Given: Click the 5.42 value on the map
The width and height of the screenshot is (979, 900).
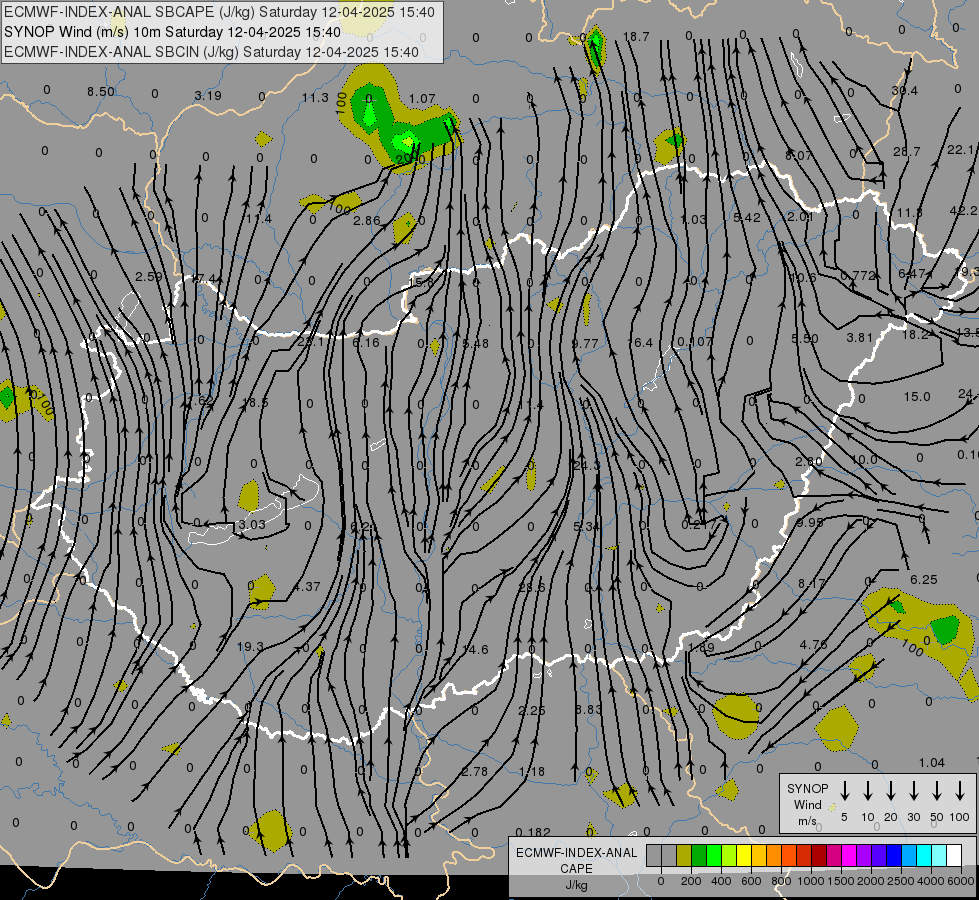Looking at the screenshot, I should [747, 217].
